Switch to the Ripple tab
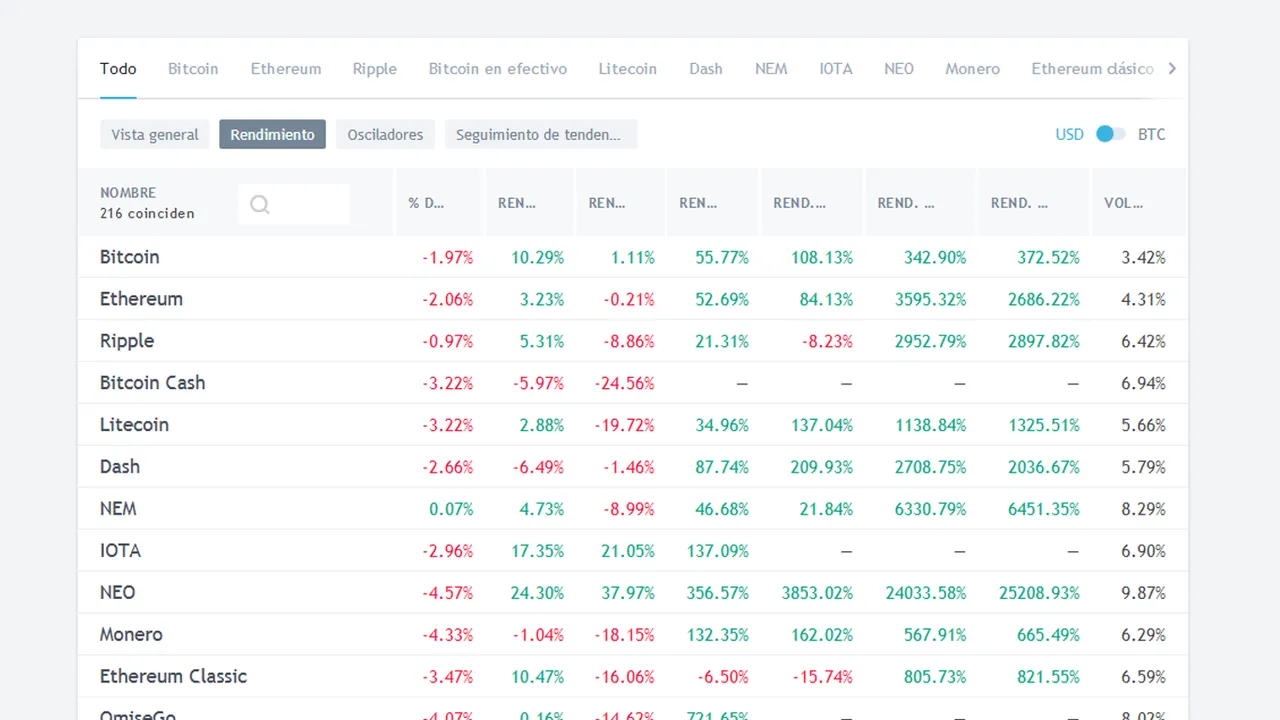Screen dimensions: 1280x720 coord(375,69)
